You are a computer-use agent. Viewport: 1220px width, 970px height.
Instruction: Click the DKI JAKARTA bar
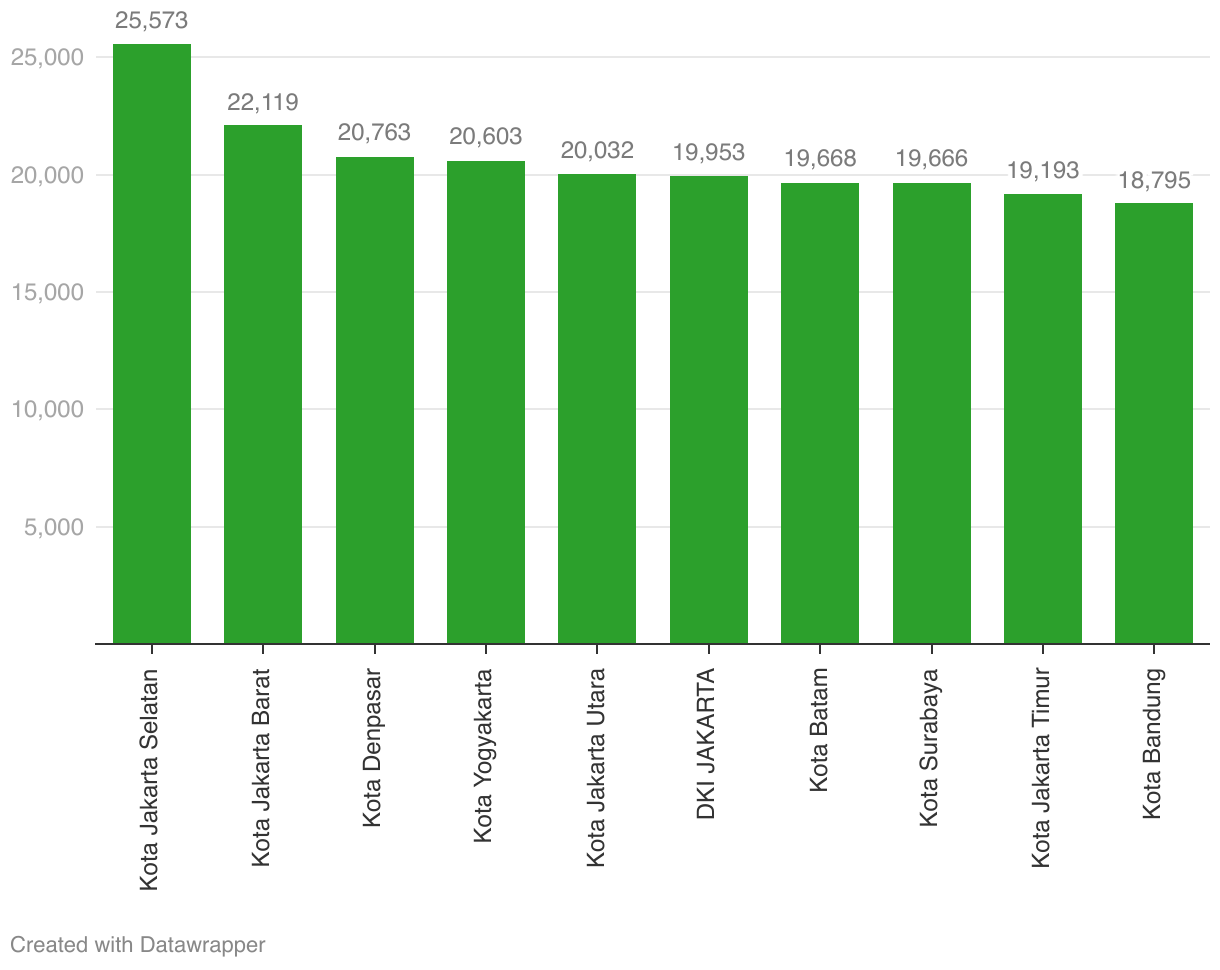[x=709, y=410]
